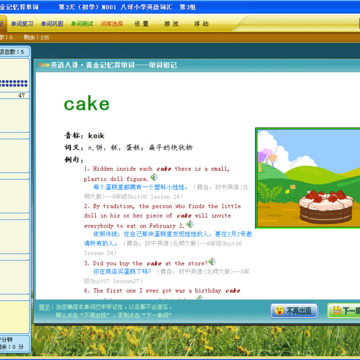Switch to the 单词巩固 tab
Viewport: 360px width, 360px height.
(52, 24)
